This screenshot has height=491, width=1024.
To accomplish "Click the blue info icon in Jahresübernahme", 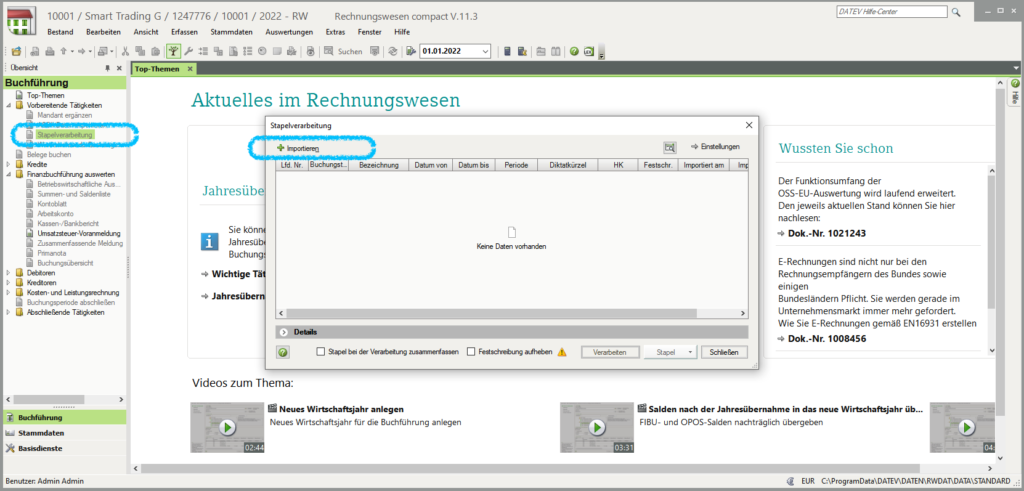I will 209,240.
